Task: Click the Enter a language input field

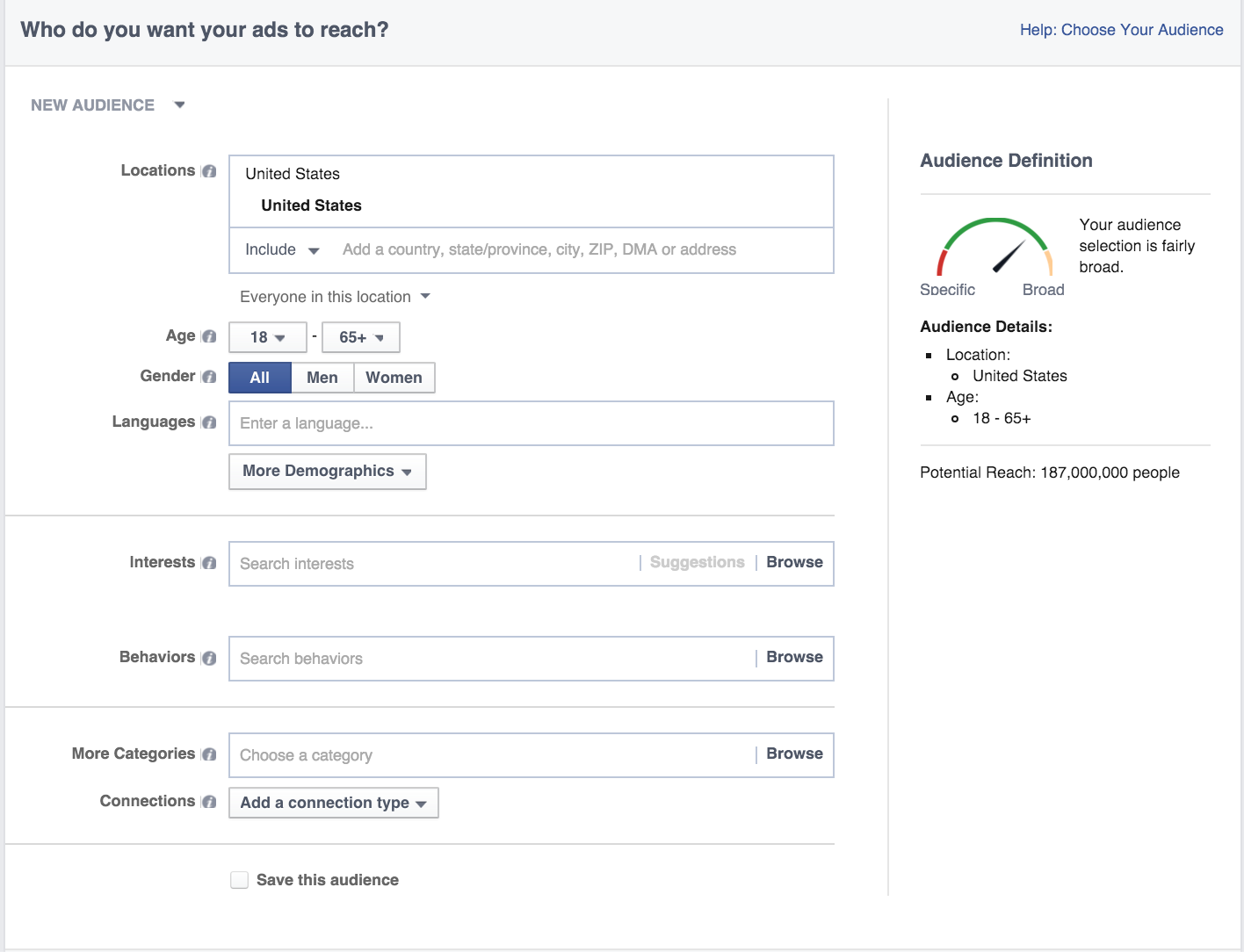Action: click(x=531, y=423)
